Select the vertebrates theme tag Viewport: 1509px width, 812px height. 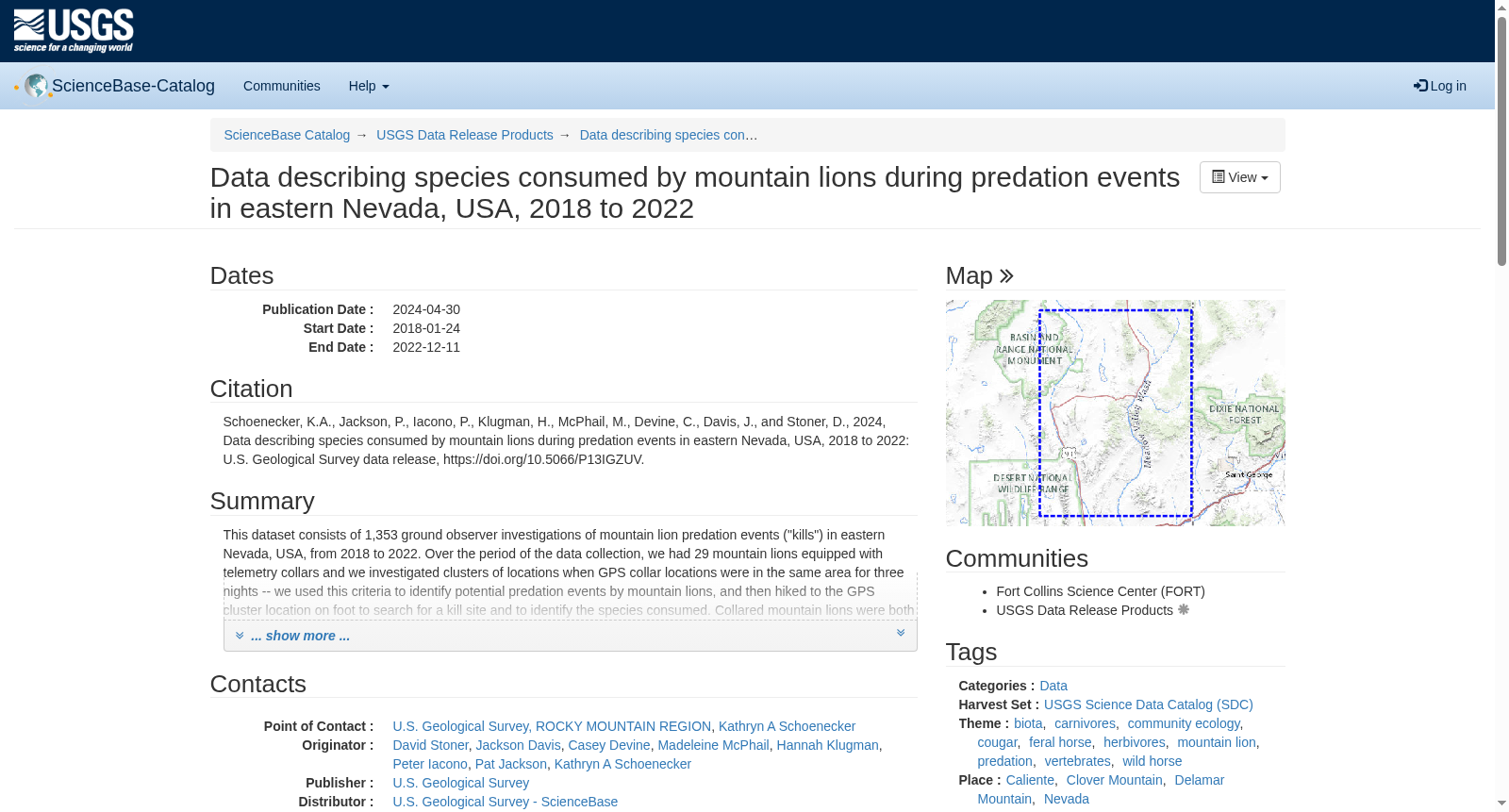pyautogui.click(x=1077, y=761)
